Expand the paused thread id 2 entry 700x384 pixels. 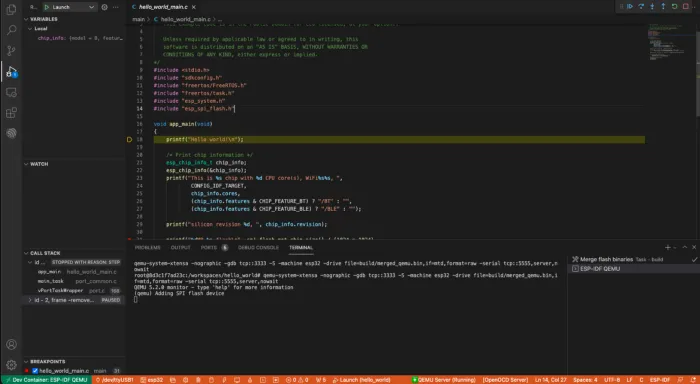pyautogui.click(x=30, y=300)
